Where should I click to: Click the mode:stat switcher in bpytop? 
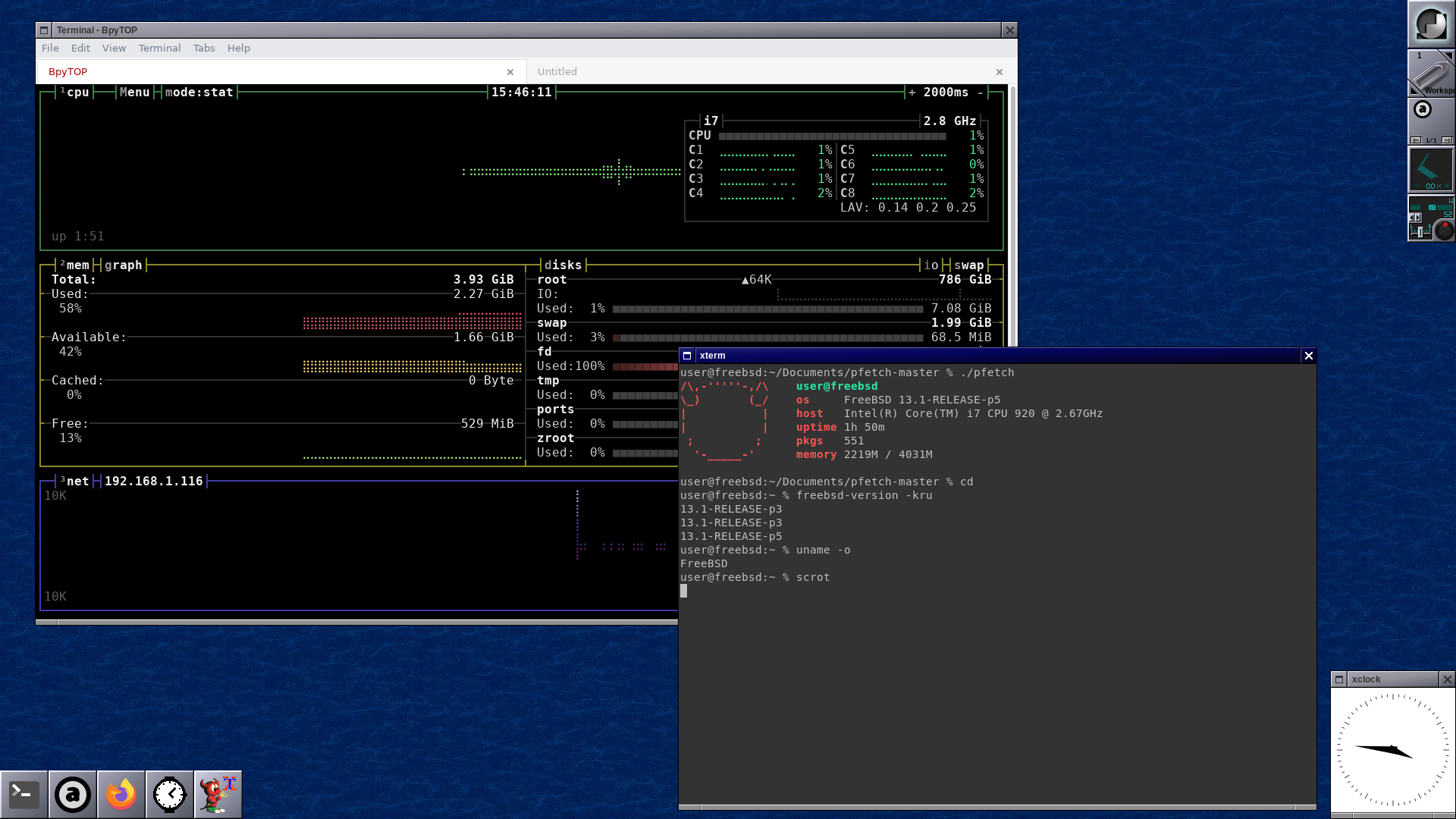pyautogui.click(x=199, y=93)
